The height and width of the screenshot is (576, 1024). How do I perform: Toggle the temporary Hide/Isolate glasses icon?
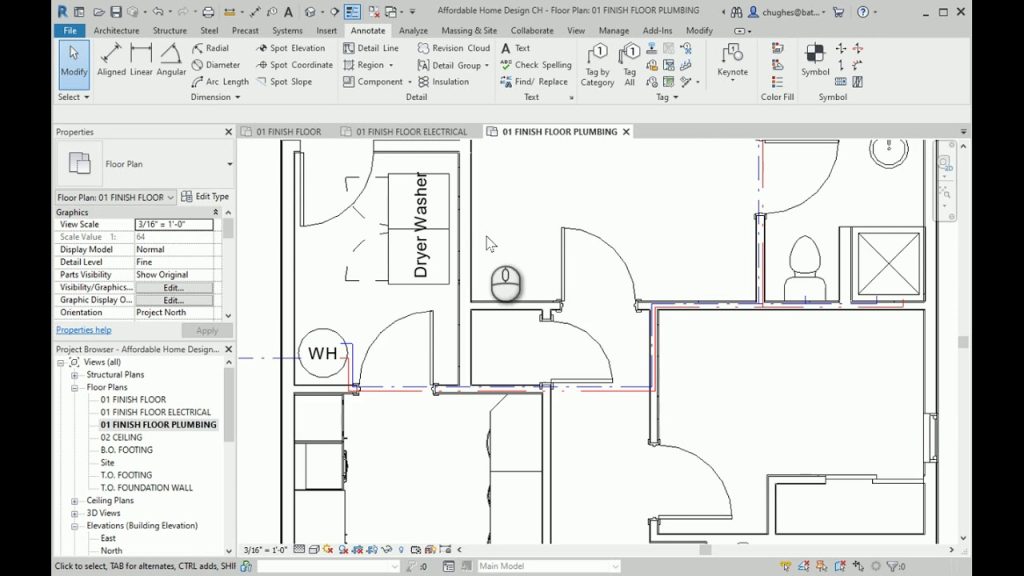click(x=387, y=549)
